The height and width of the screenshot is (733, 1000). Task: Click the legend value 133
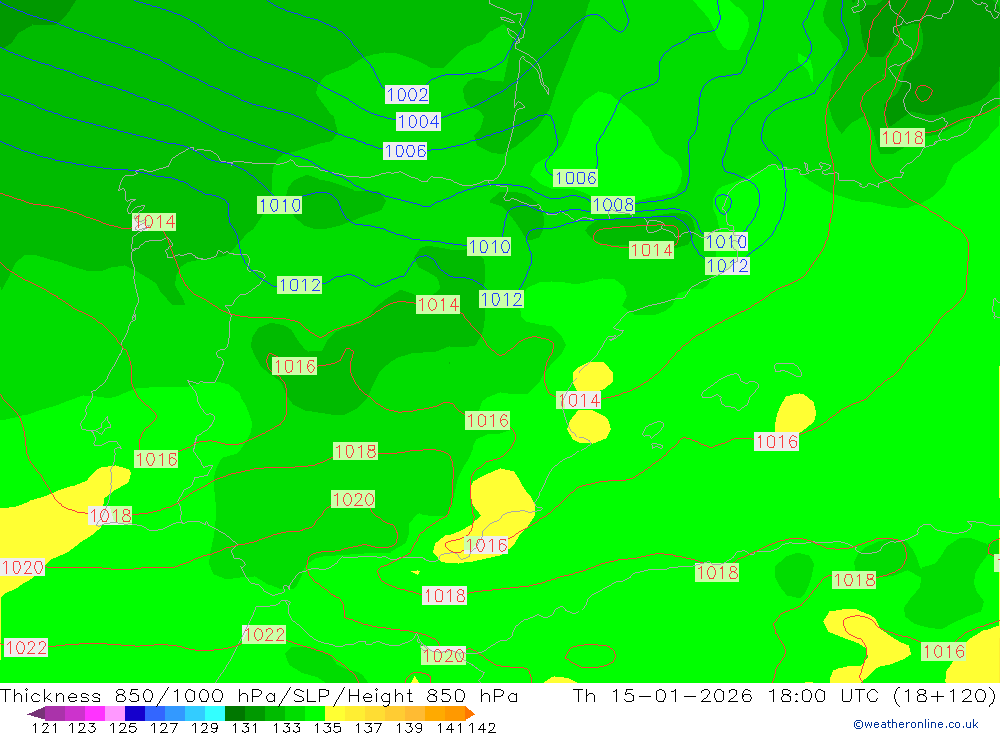pos(286,728)
